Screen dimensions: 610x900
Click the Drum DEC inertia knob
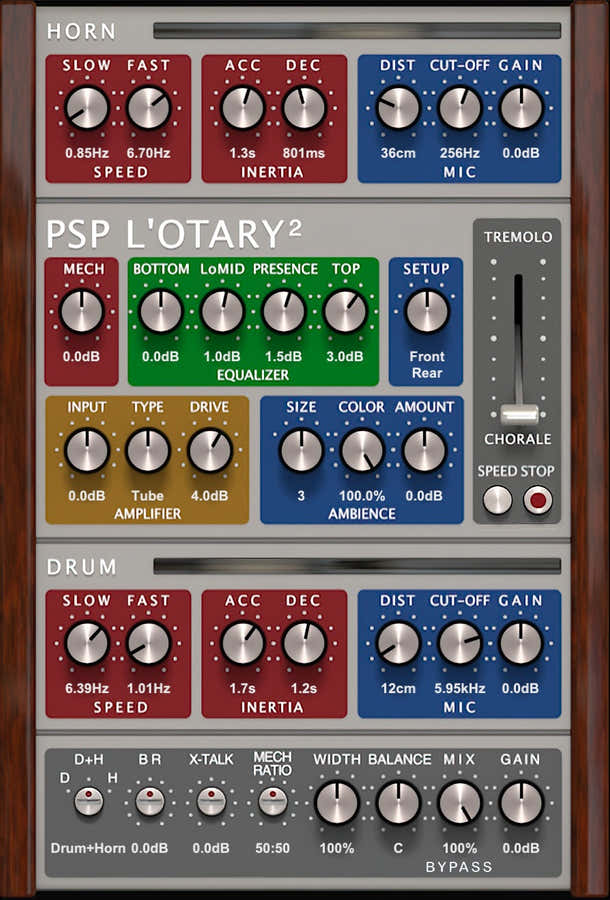coord(304,643)
